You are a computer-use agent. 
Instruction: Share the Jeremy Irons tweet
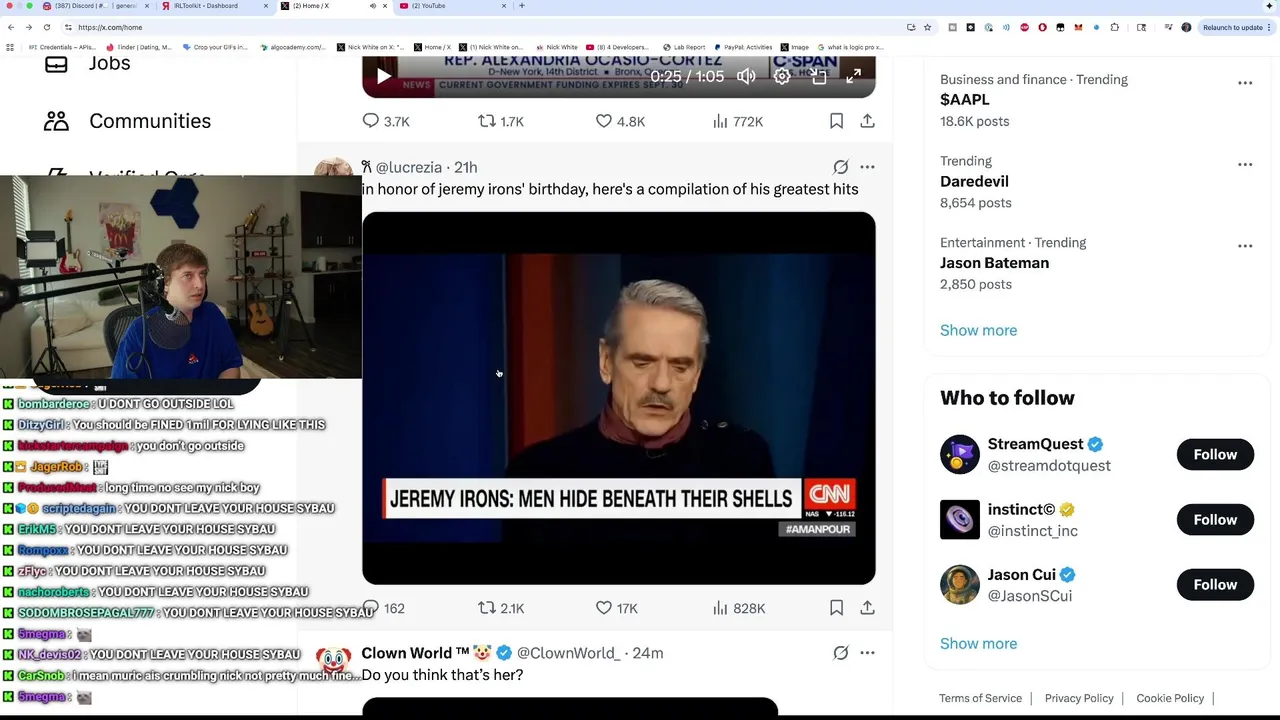pos(867,608)
